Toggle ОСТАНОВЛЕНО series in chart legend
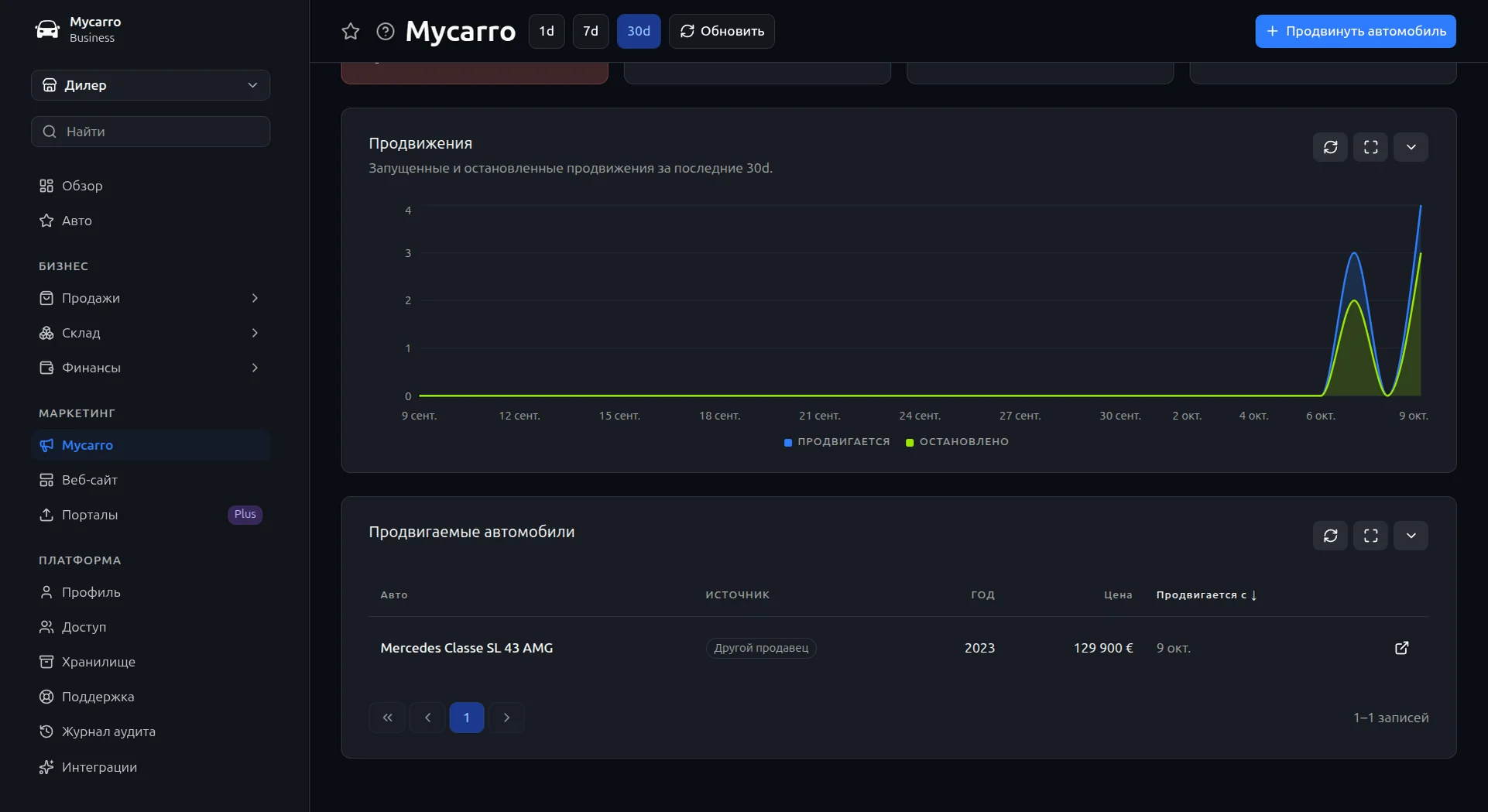1488x812 pixels. (958, 442)
